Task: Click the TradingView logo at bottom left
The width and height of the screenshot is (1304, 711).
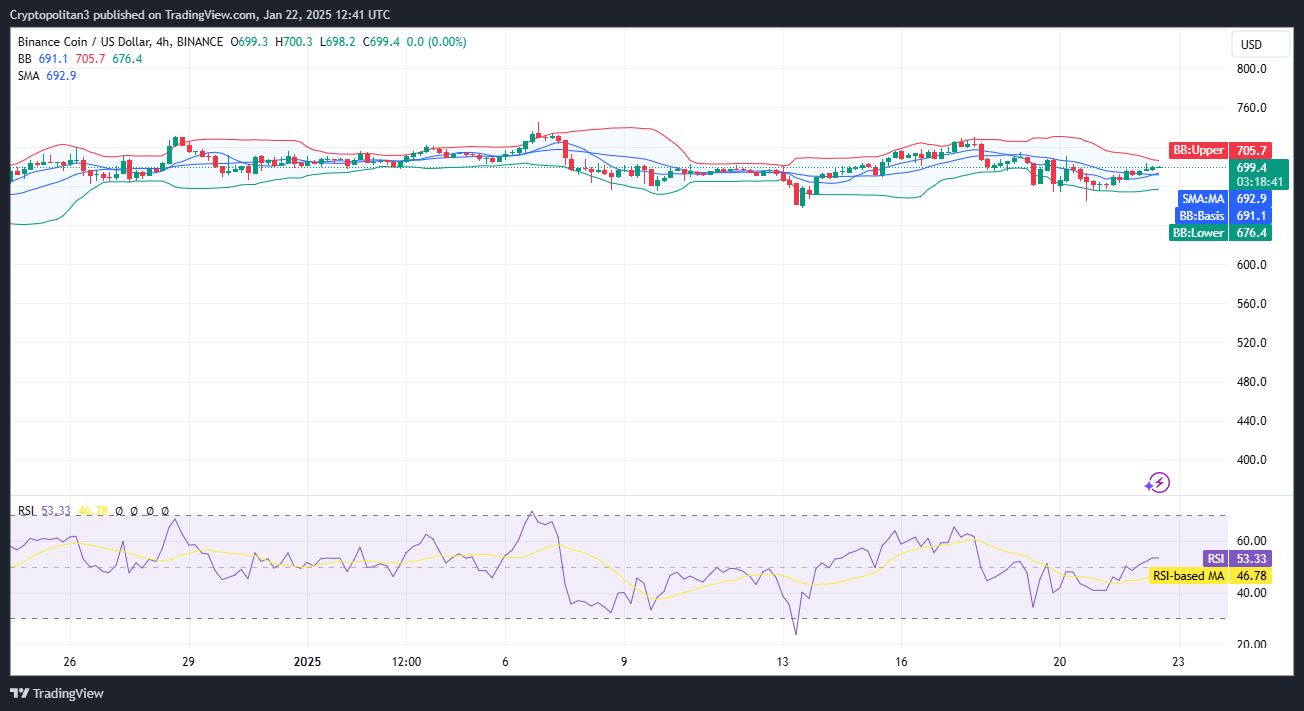Action: (57, 693)
